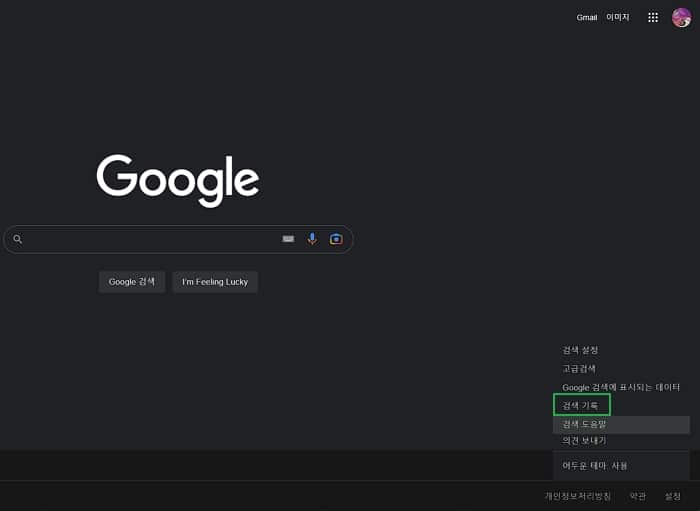Open 개인정보처리방침 footer link
Screen dimensions: 700x511
(578, 496)
